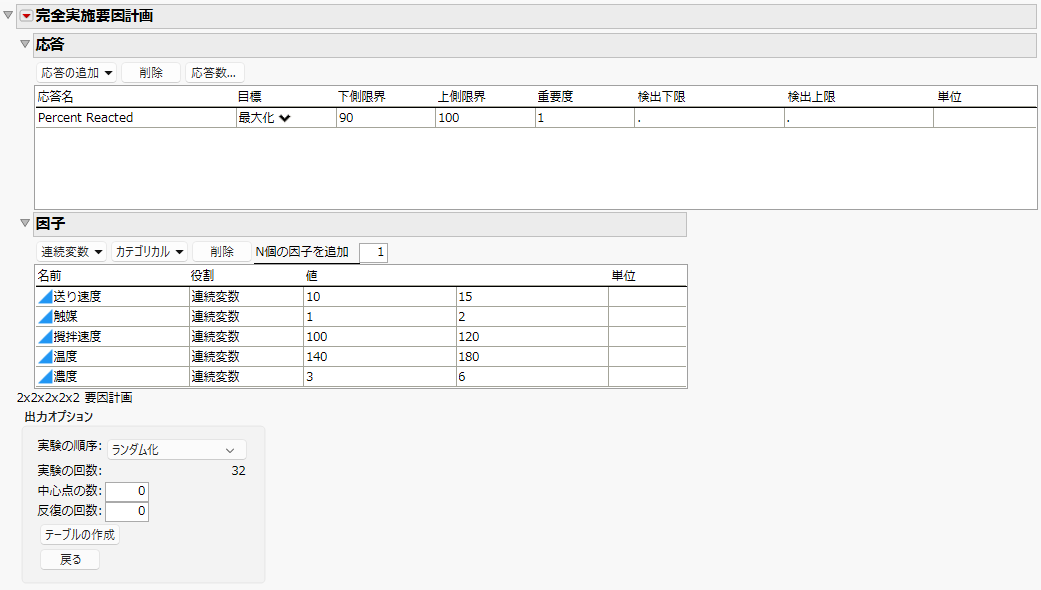Edit the high value 120 for 撹拌速度
The width and height of the screenshot is (1041, 590).
(x=532, y=336)
